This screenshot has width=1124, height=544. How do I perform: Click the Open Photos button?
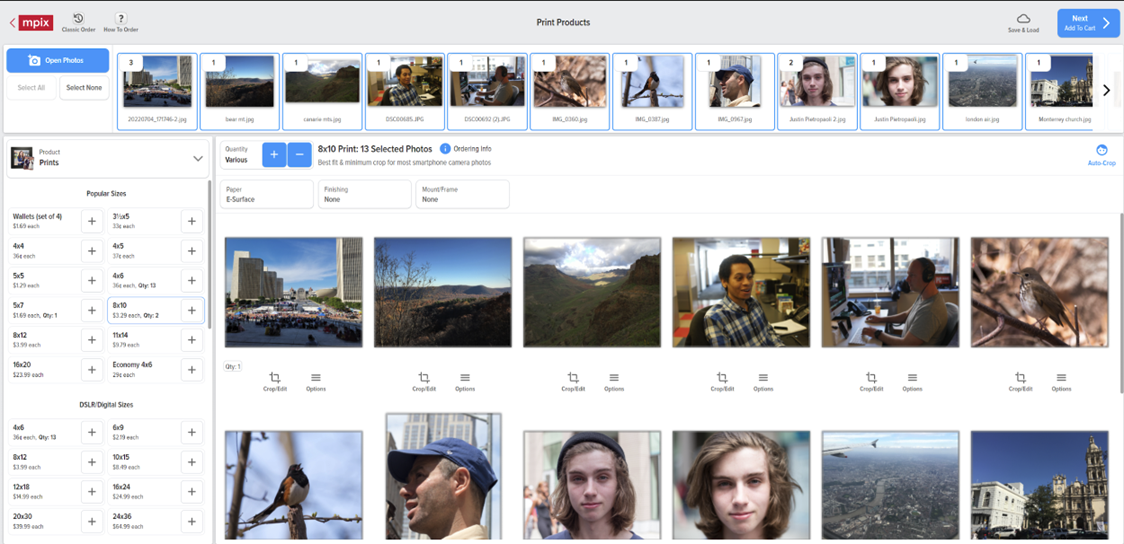click(58, 60)
